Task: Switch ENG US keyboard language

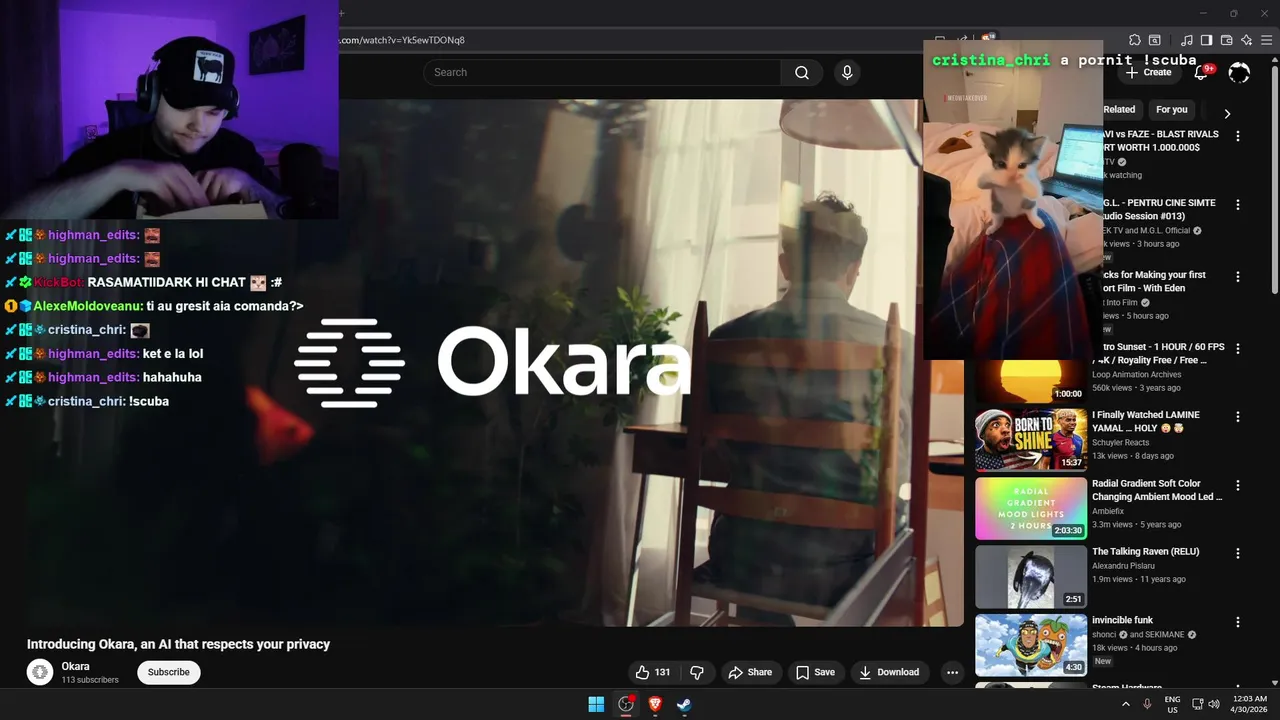Action: click(1172, 704)
